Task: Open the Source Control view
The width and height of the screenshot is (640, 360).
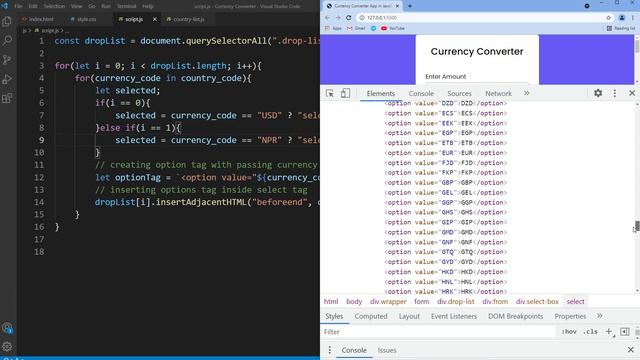Action: [7, 60]
